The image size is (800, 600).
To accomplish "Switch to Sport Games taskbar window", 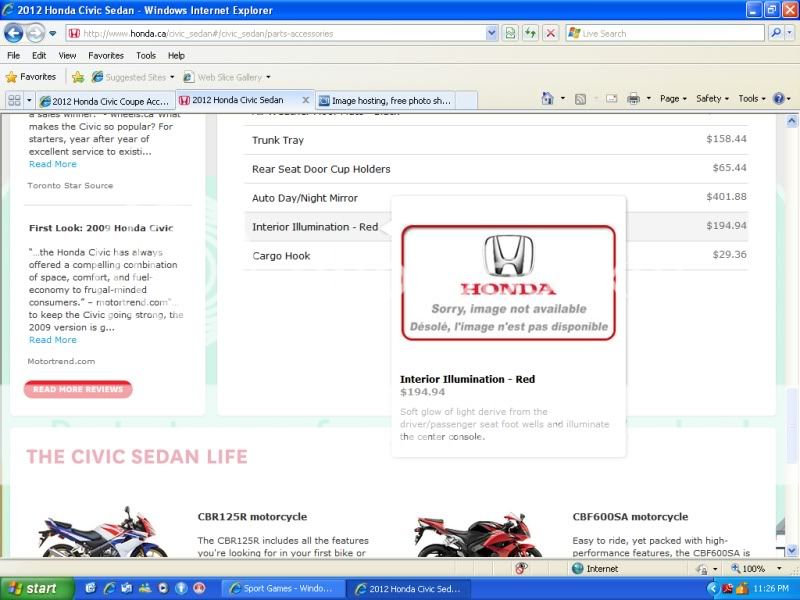I will click(x=282, y=588).
